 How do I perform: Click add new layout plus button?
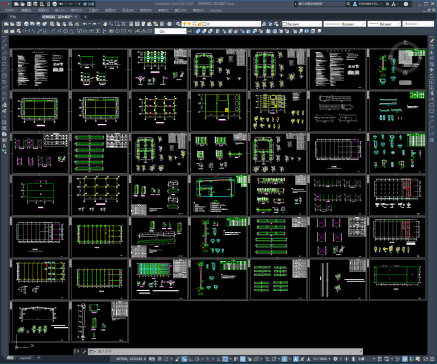pos(38,358)
